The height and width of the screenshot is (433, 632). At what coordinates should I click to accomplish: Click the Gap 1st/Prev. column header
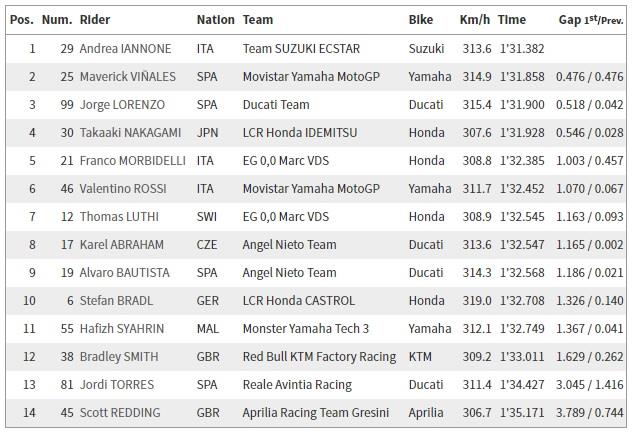click(x=591, y=19)
